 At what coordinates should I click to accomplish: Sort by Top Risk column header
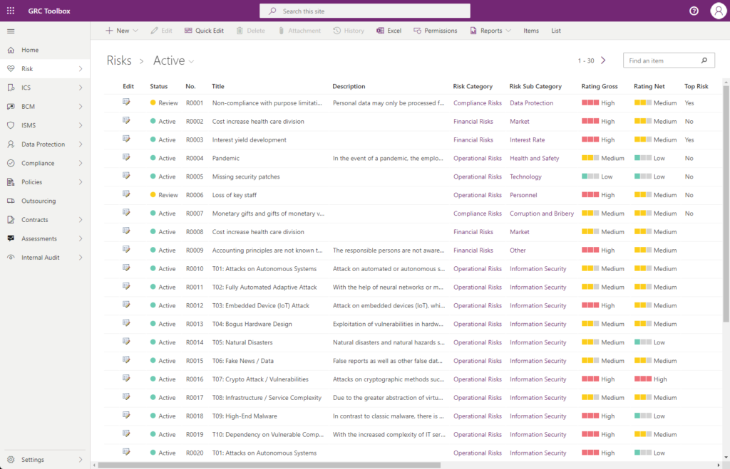point(696,86)
